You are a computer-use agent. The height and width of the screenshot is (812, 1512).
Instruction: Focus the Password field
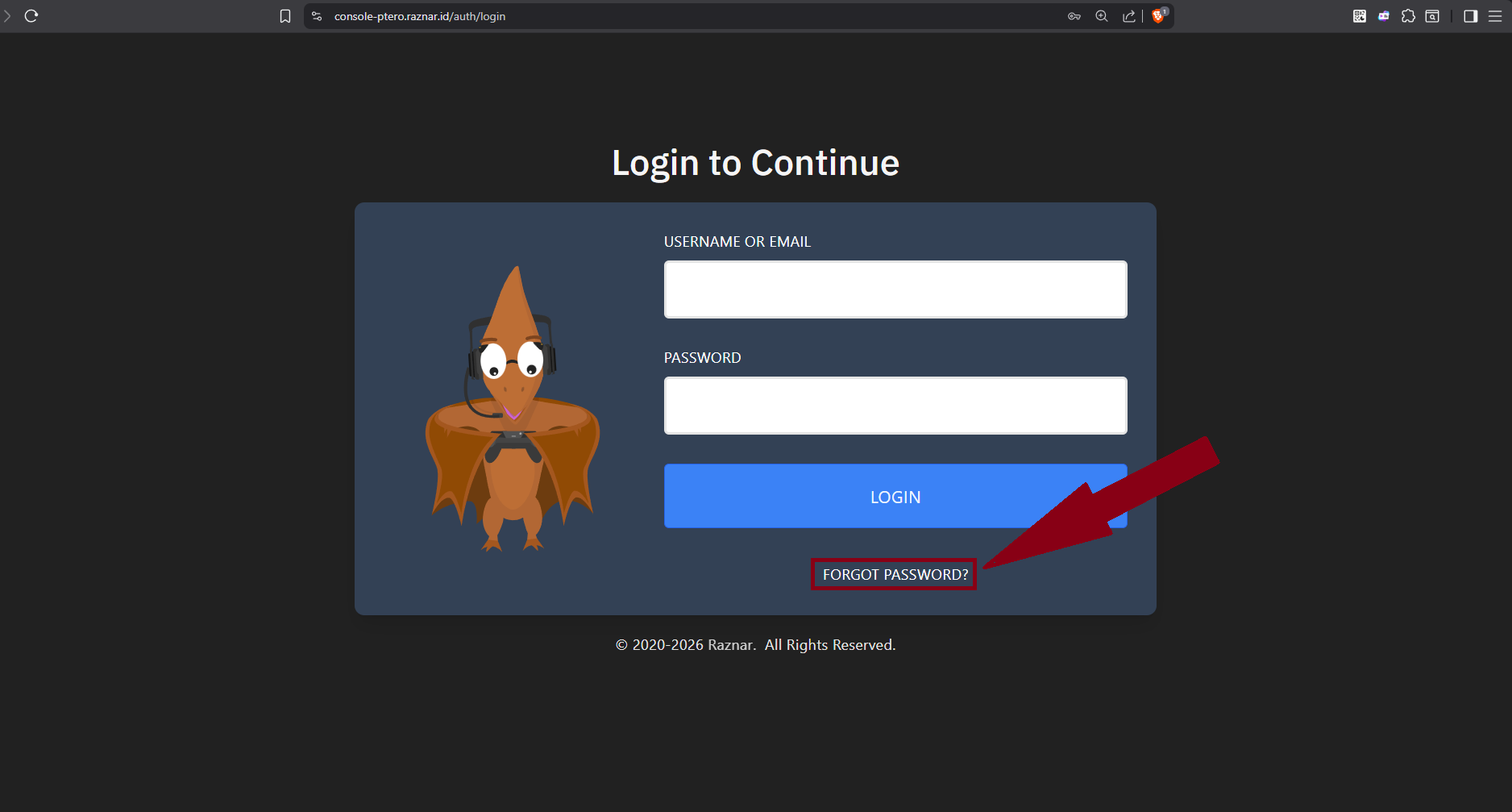895,406
